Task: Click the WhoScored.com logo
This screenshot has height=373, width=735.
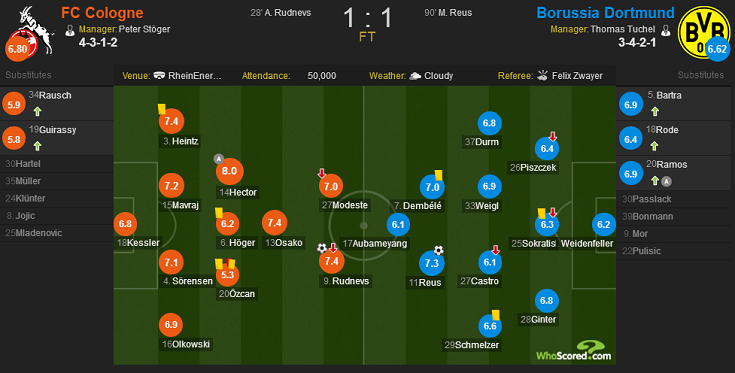Action: (x=574, y=351)
